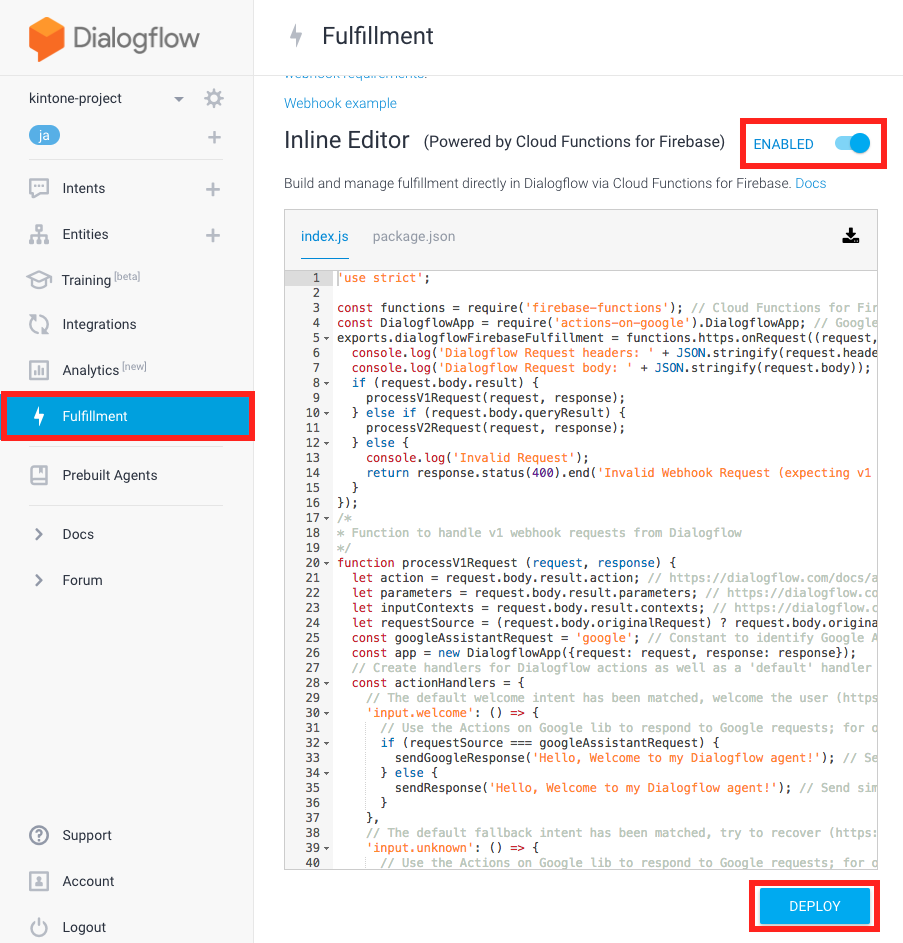903x943 pixels.
Task: Collapse code fold arrow on line 20
Action: tap(327, 564)
